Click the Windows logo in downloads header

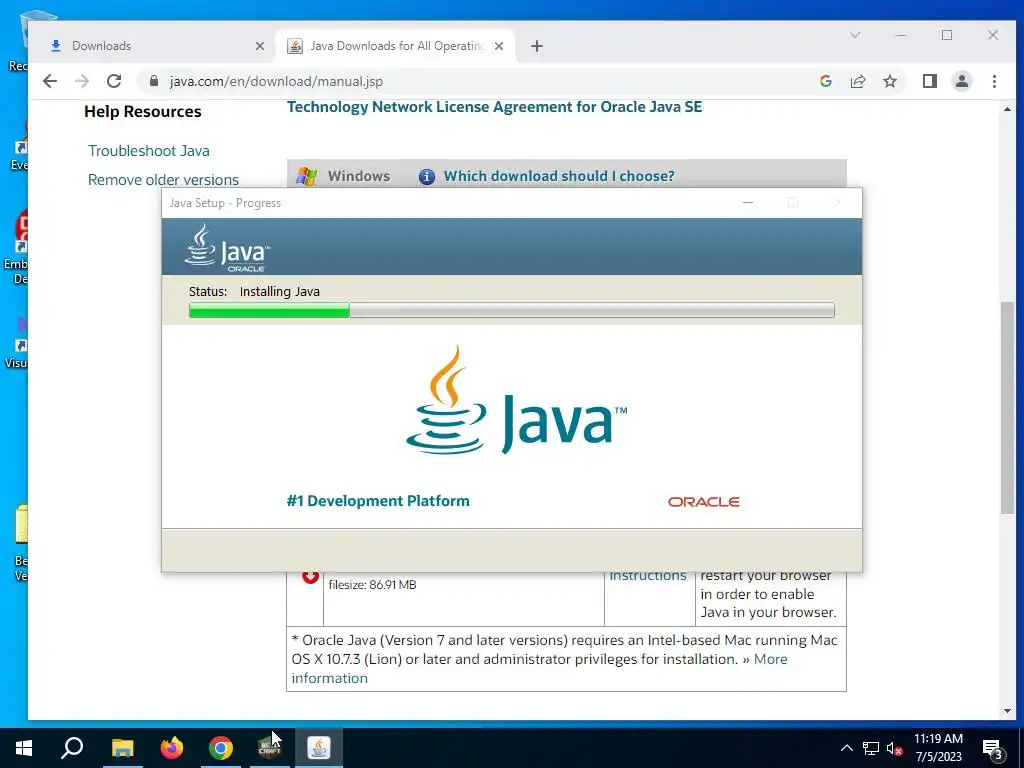coord(306,176)
